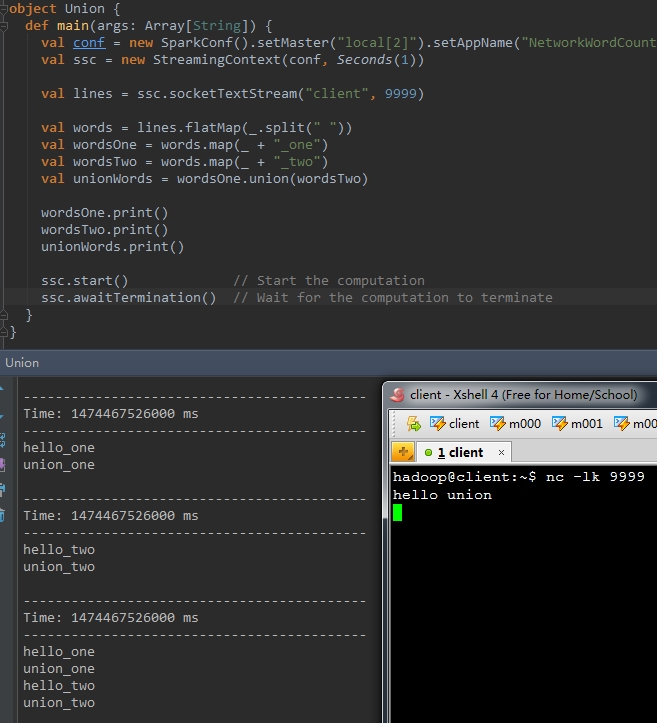Toggle soft-wrap icon in console sidebar
The height and width of the screenshot is (723, 657).
[3, 438]
